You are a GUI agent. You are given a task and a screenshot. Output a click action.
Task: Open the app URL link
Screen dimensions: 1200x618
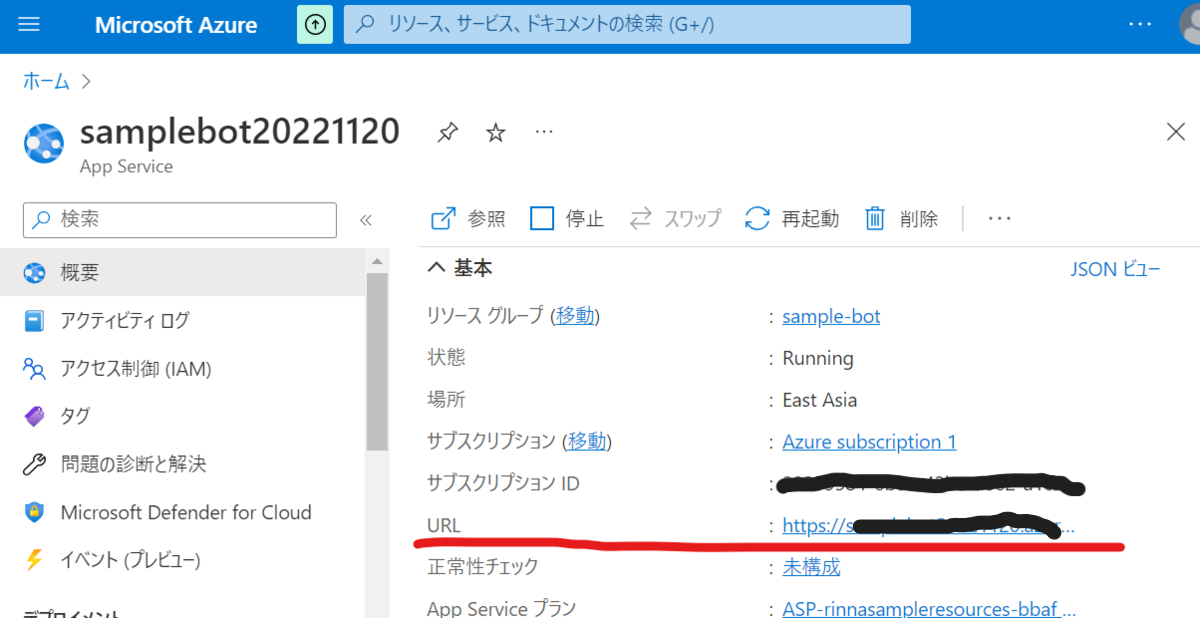[928, 525]
